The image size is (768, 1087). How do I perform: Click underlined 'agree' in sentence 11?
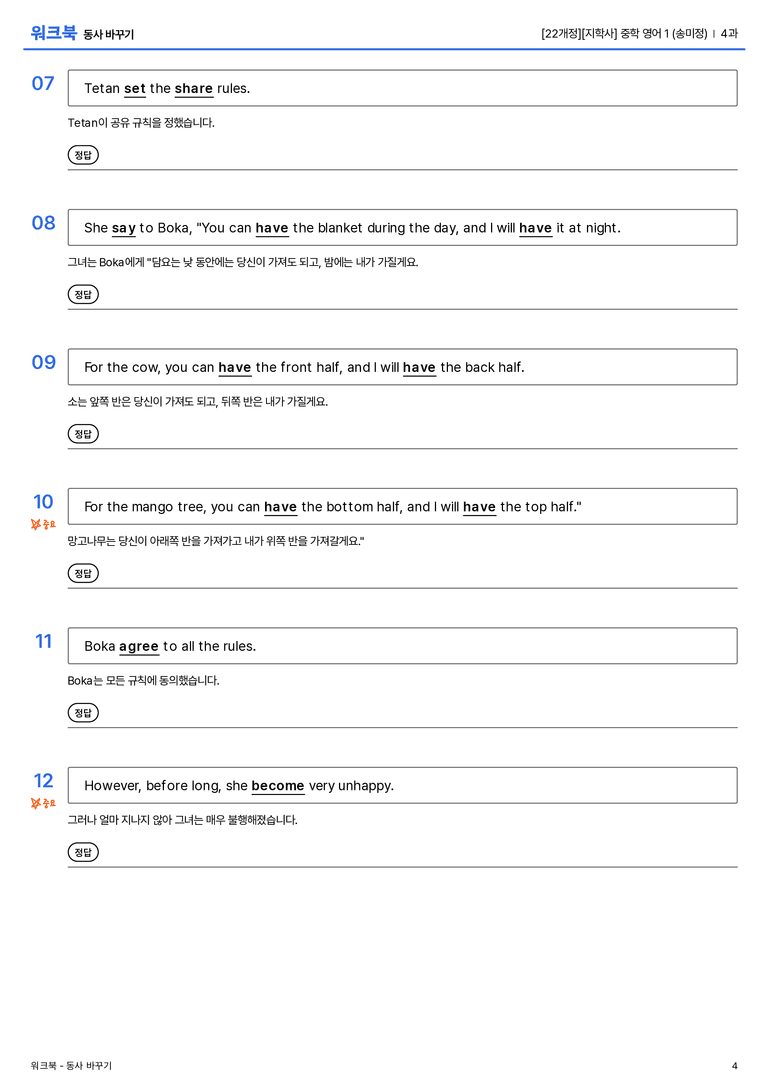pyautogui.click(x=139, y=647)
